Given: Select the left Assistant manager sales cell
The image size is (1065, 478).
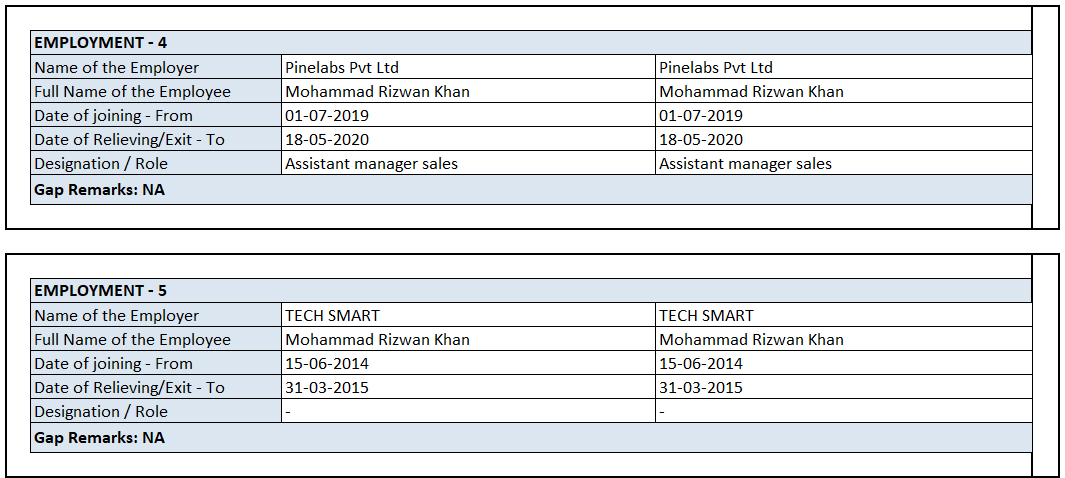Looking at the screenshot, I should pyautogui.click(x=372, y=164).
